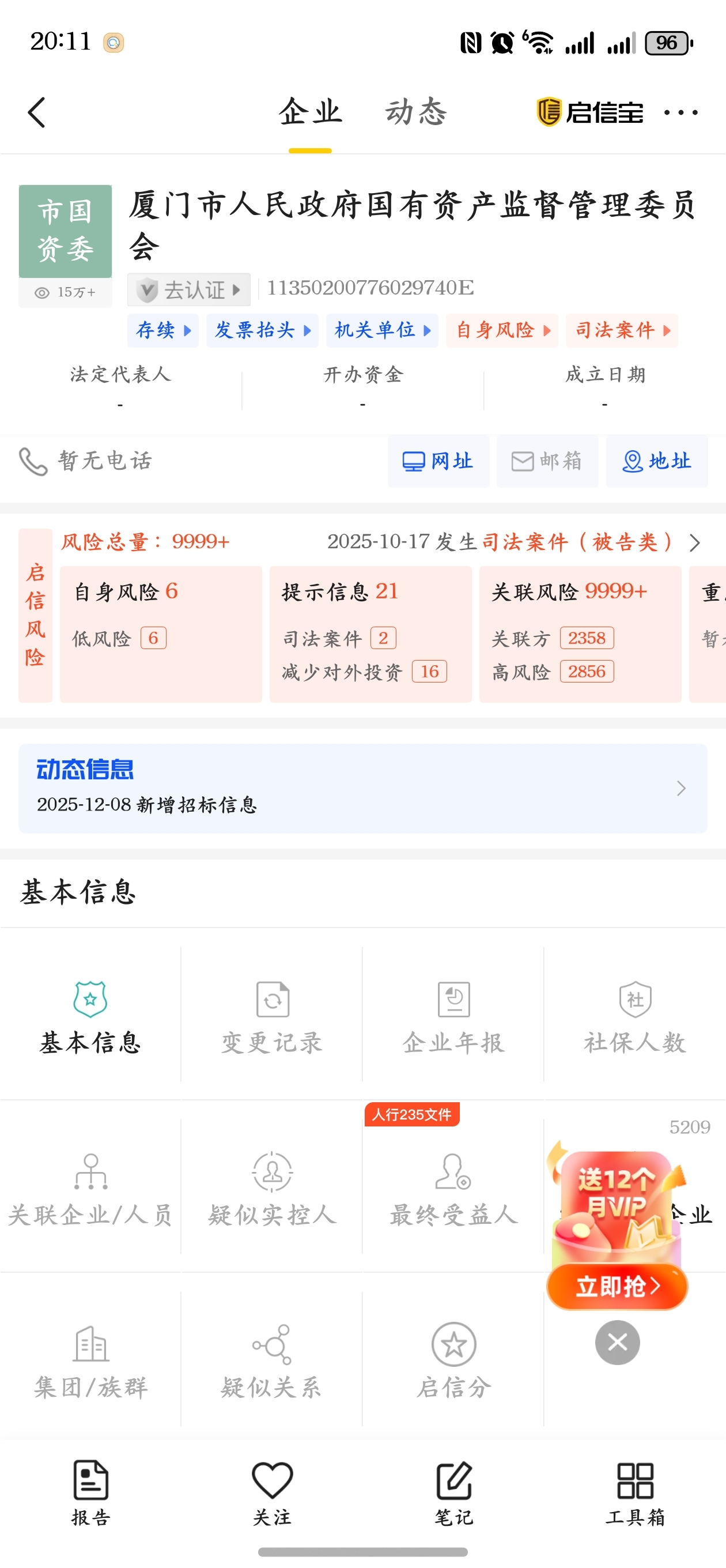Tap the 成立日期 field

tap(605, 387)
